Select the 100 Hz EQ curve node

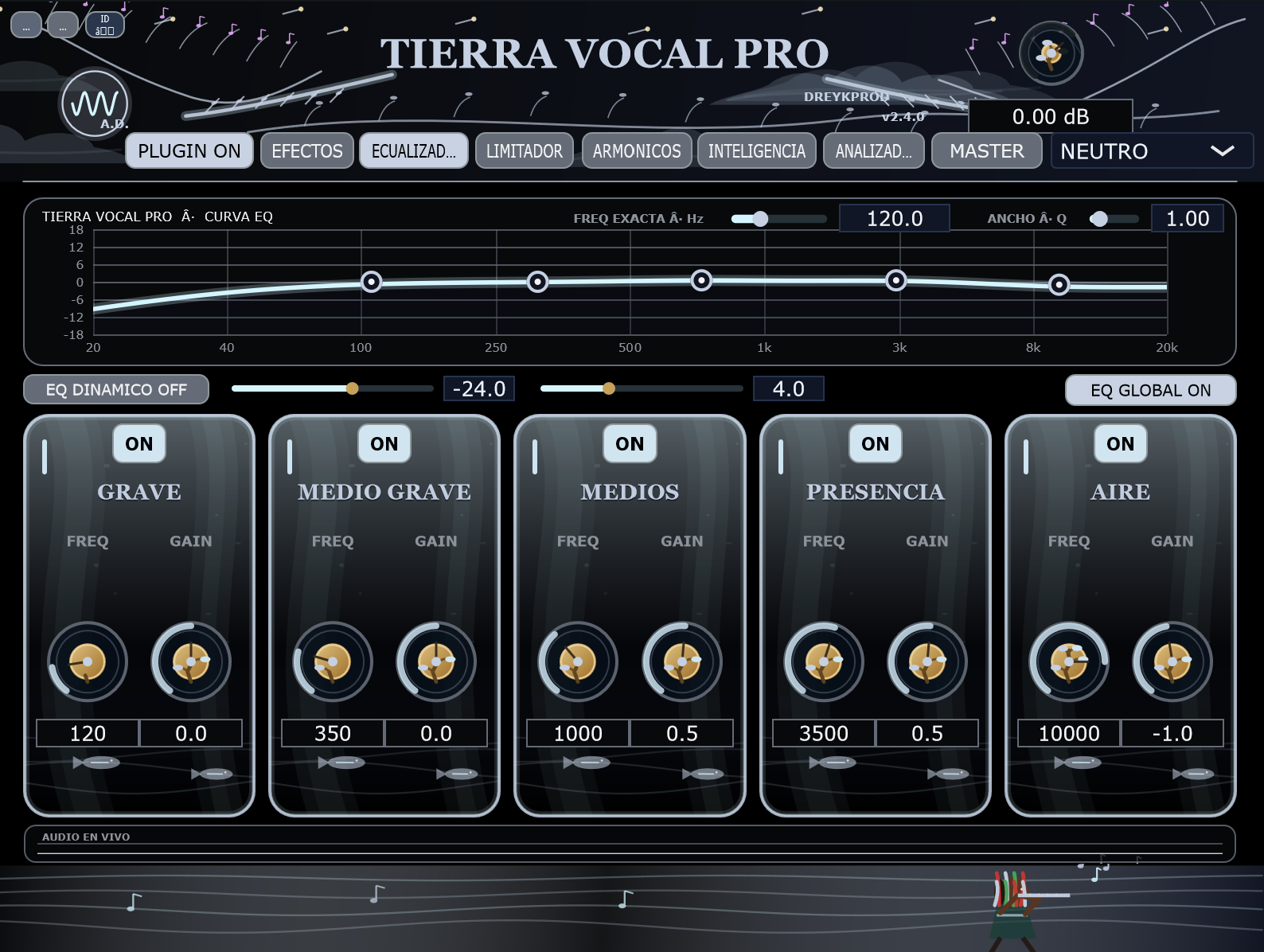coord(371,282)
